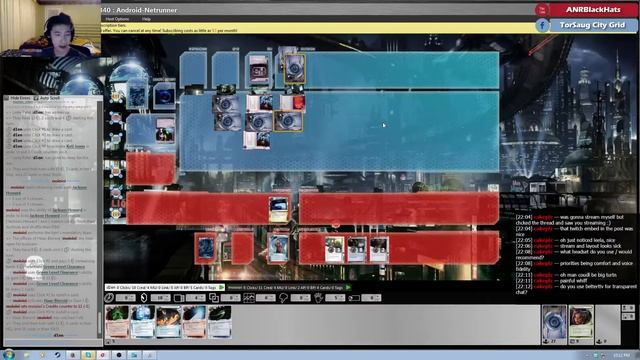Open first Green Level Clearance link in log
The width and height of the screenshot is (640, 360).
[64, 267]
